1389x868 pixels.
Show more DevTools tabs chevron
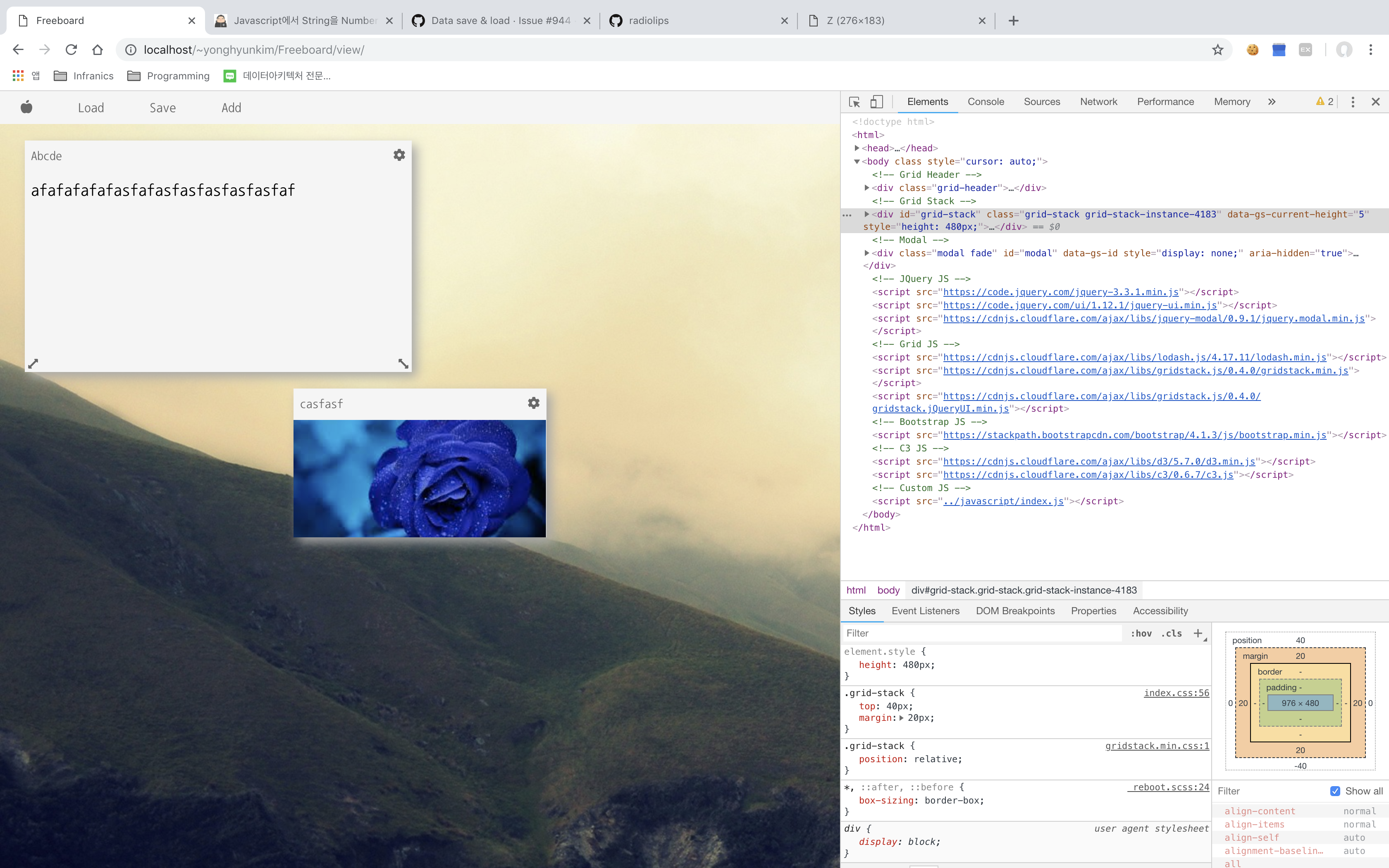coord(1272,102)
